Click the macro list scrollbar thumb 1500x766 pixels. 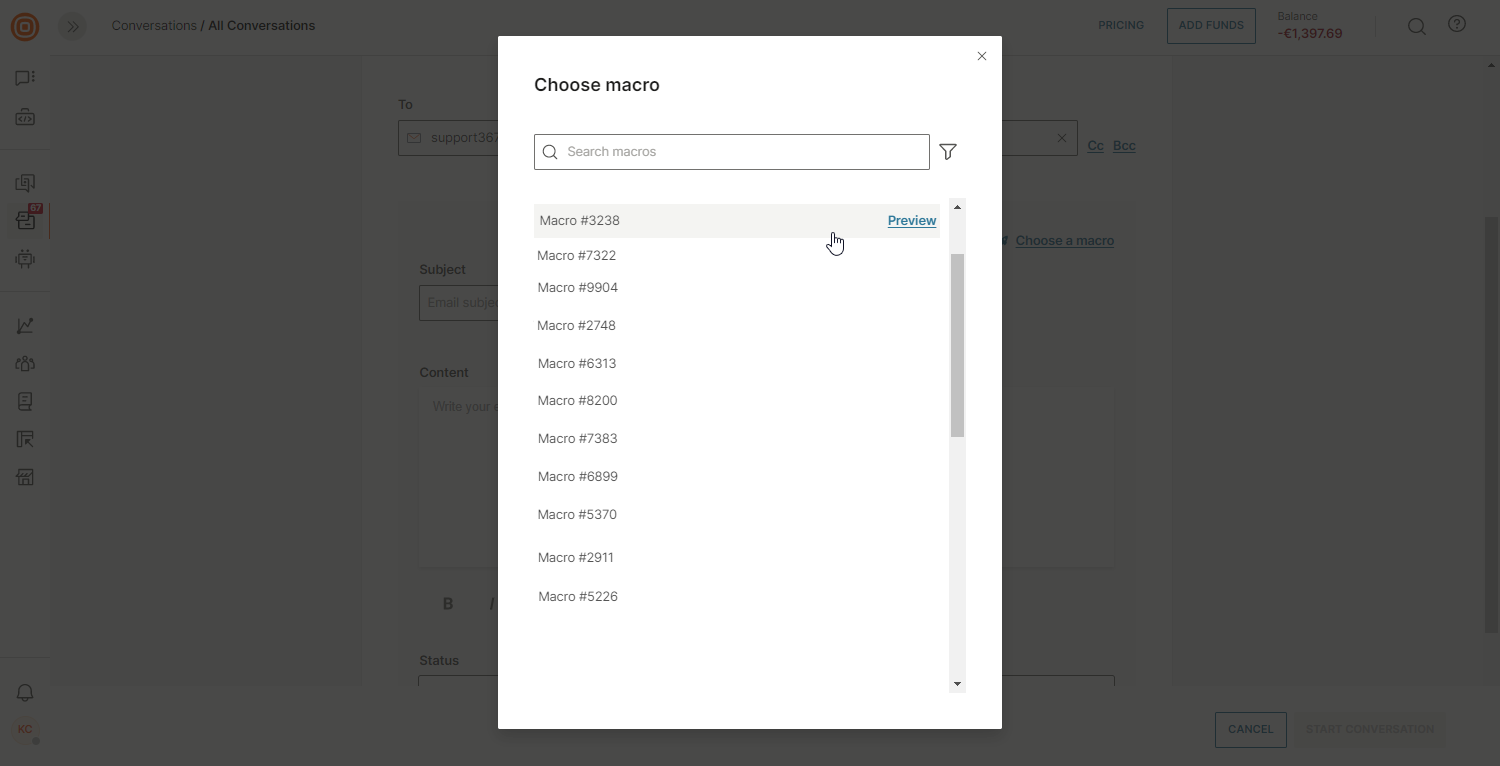[x=957, y=345]
